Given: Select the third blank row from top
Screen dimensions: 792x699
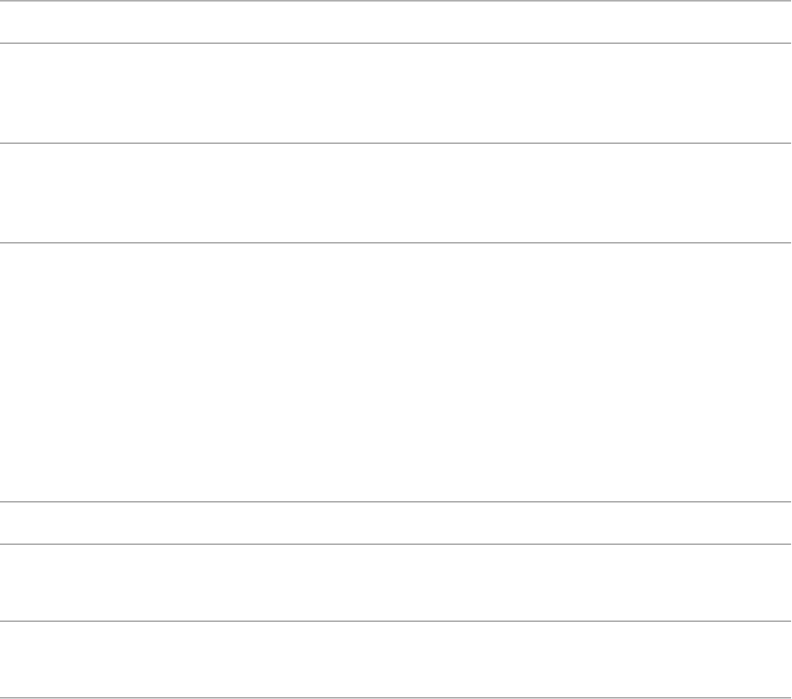Looking at the screenshot, I should [x=395, y=193].
